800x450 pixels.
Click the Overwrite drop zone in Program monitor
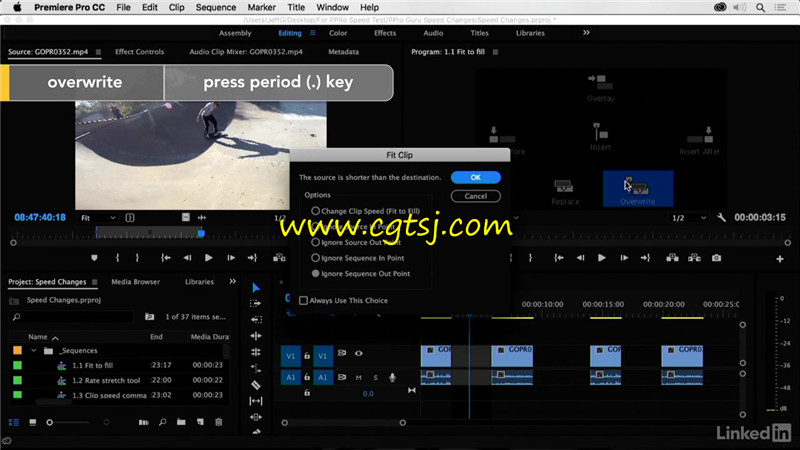click(x=638, y=189)
